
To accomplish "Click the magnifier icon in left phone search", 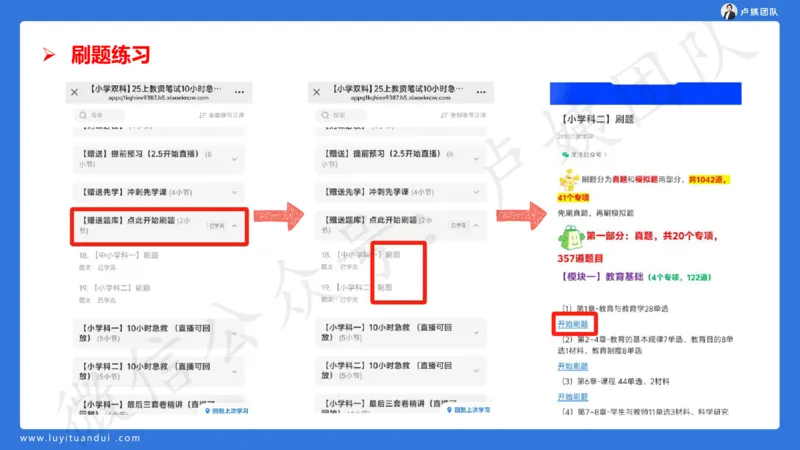I will [x=83, y=115].
